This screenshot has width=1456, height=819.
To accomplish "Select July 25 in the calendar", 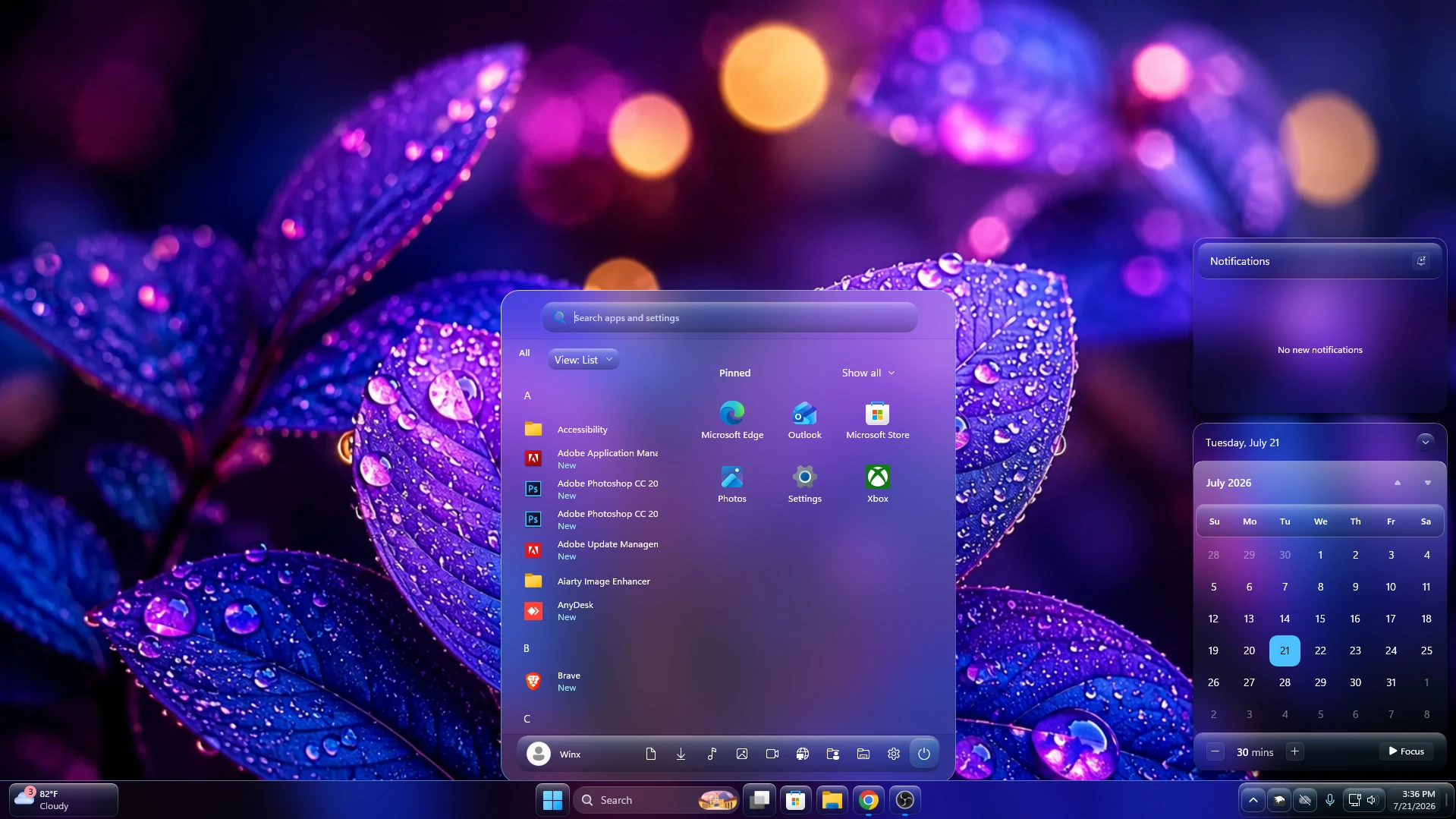I will [1426, 650].
